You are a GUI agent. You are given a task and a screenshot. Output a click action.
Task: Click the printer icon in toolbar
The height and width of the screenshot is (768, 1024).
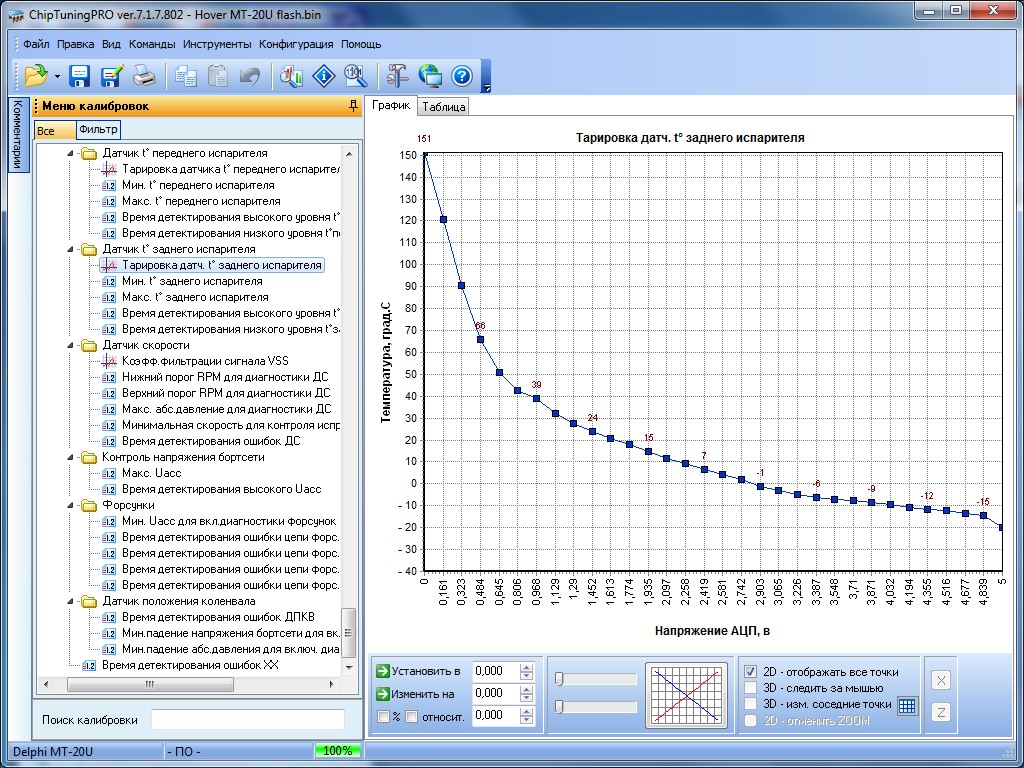(144, 75)
